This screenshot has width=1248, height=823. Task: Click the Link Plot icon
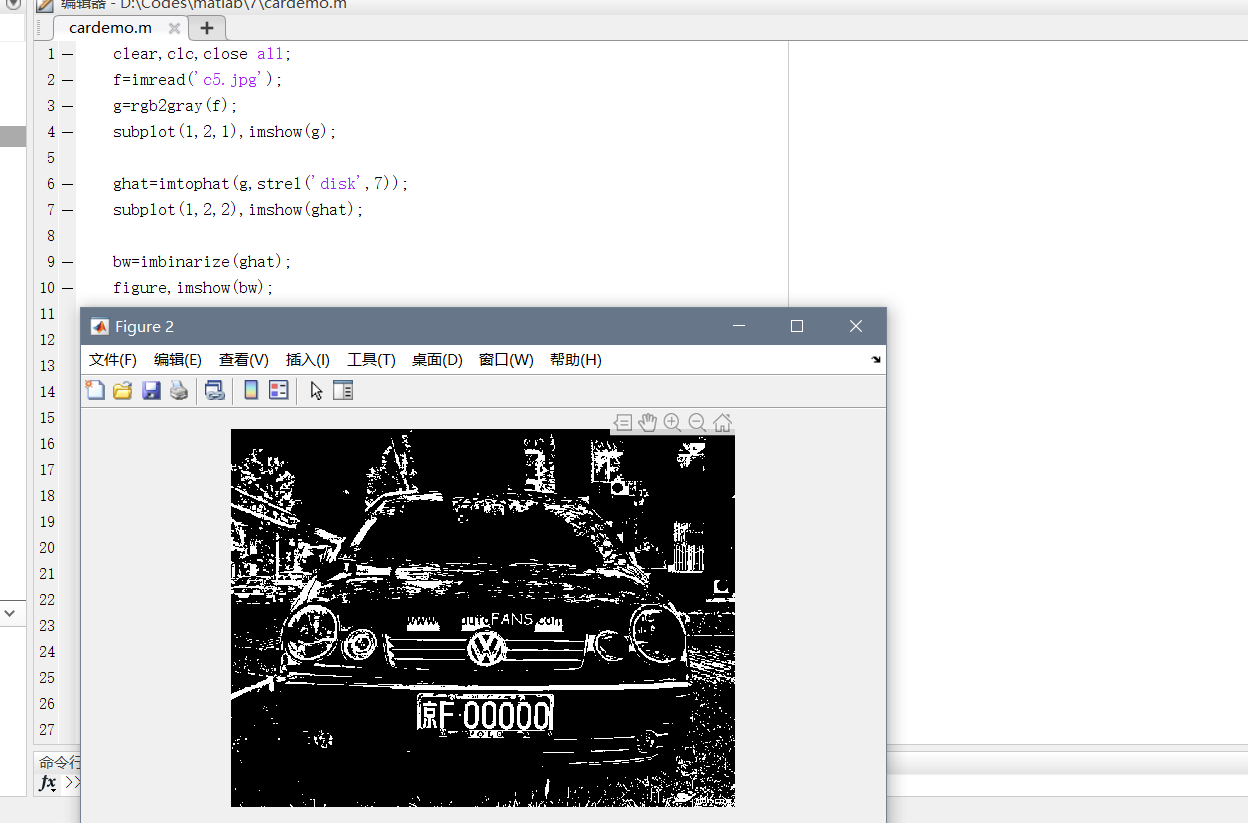coord(215,391)
